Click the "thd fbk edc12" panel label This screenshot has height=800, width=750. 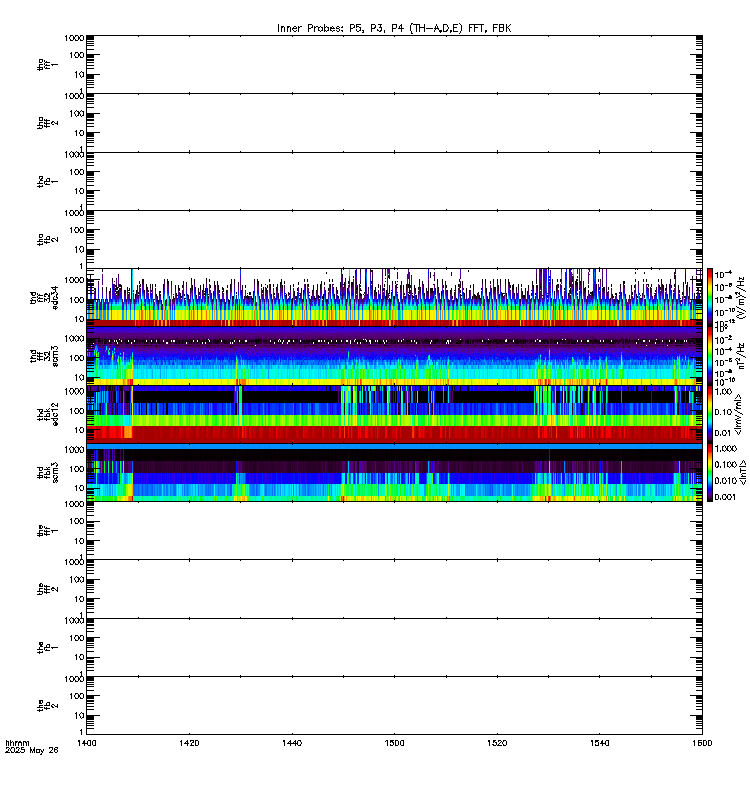coord(47,414)
